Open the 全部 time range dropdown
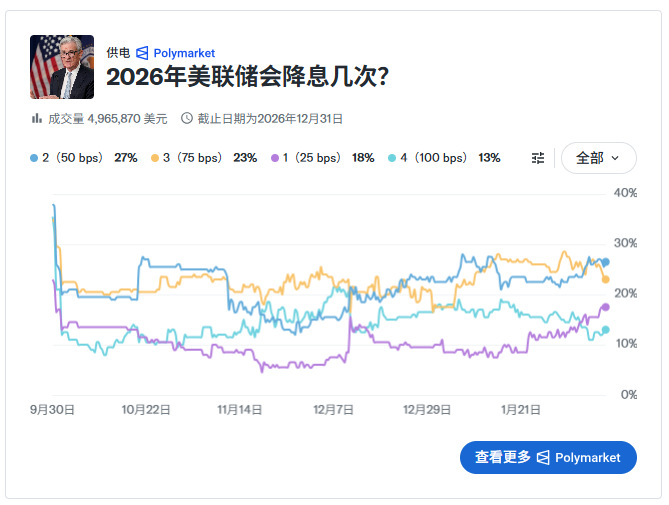This screenshot has height=505, width=669. [x=598, y=158]
